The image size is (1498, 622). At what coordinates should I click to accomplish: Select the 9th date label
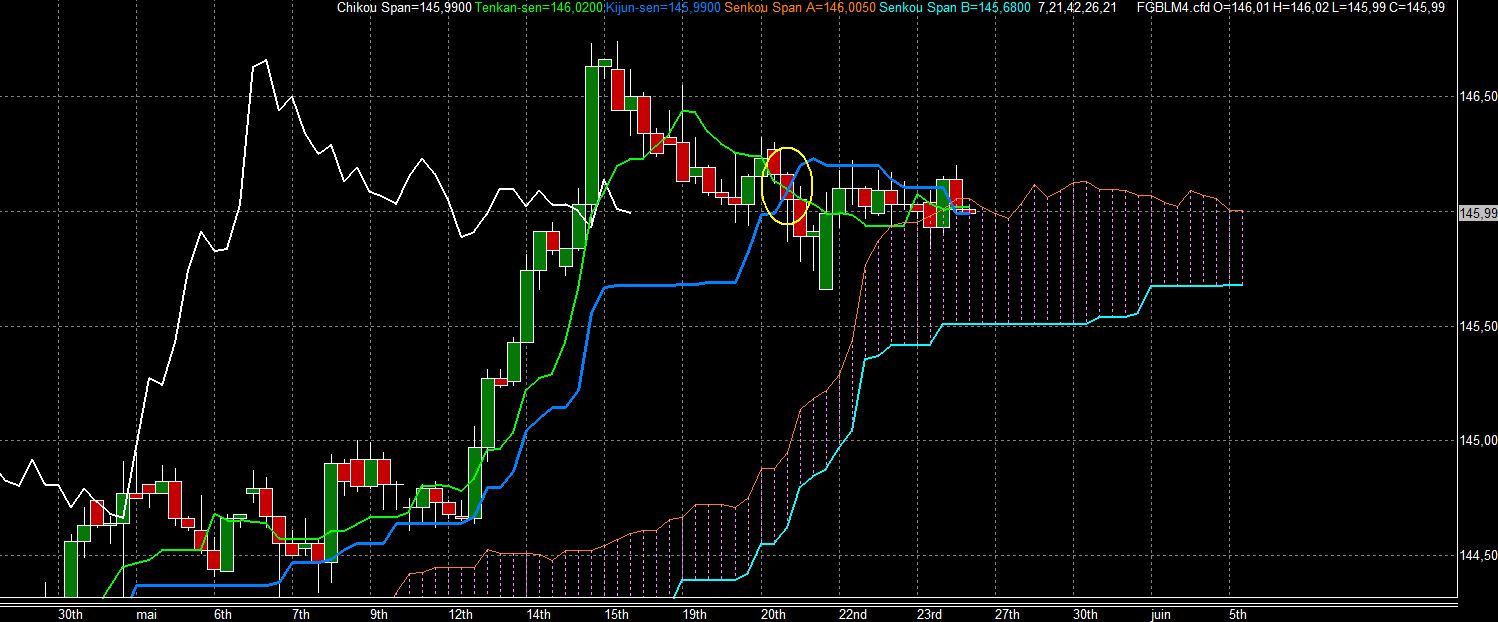(x=379, y=613)
